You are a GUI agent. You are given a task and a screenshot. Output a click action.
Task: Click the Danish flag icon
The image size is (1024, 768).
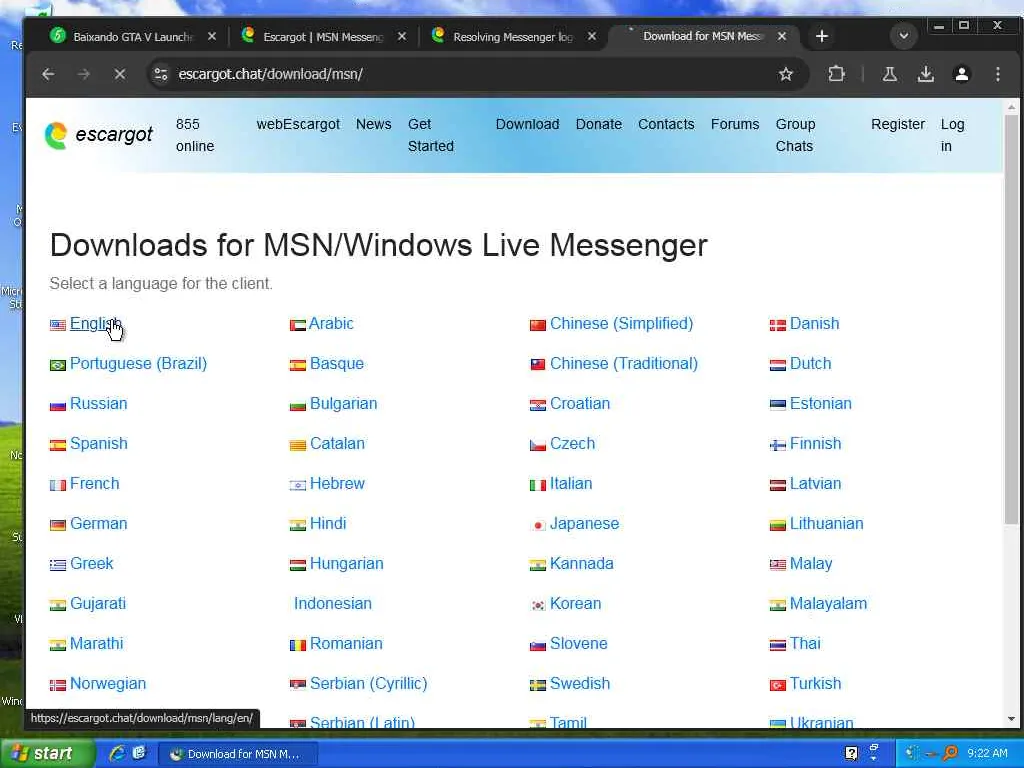(778, 325)
